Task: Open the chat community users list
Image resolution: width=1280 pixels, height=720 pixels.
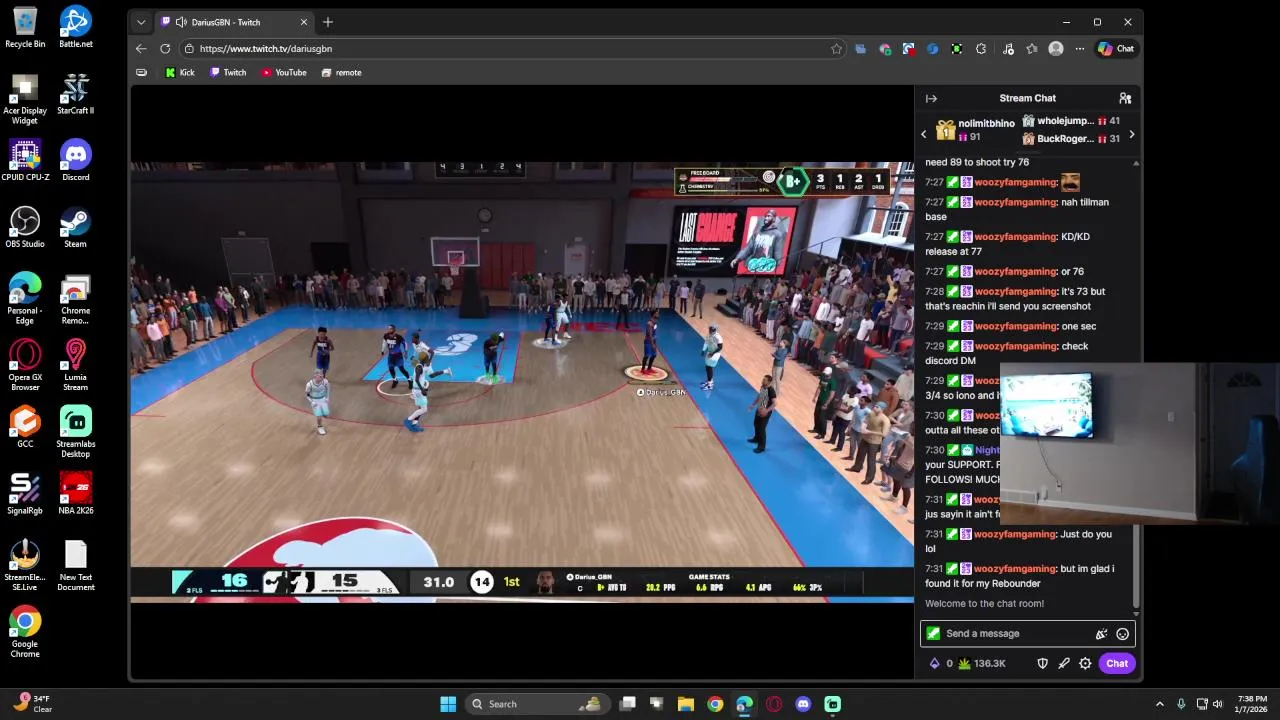Action: (x=1125, y=98)
